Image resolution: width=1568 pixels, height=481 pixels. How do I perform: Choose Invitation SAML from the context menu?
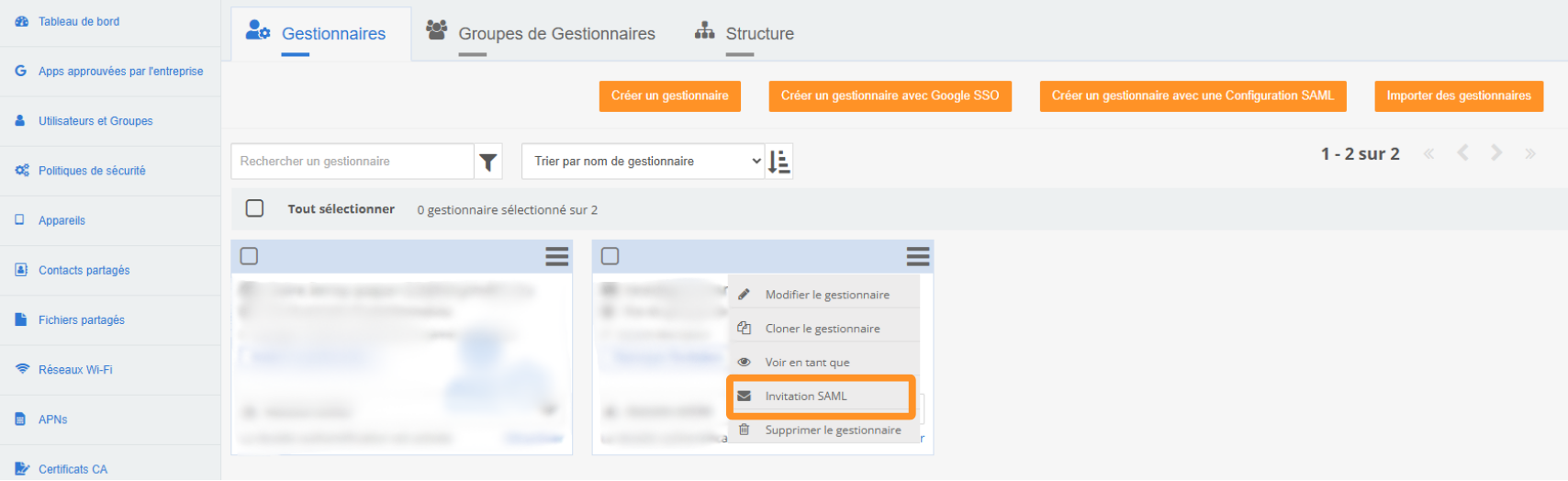[806, 397]
